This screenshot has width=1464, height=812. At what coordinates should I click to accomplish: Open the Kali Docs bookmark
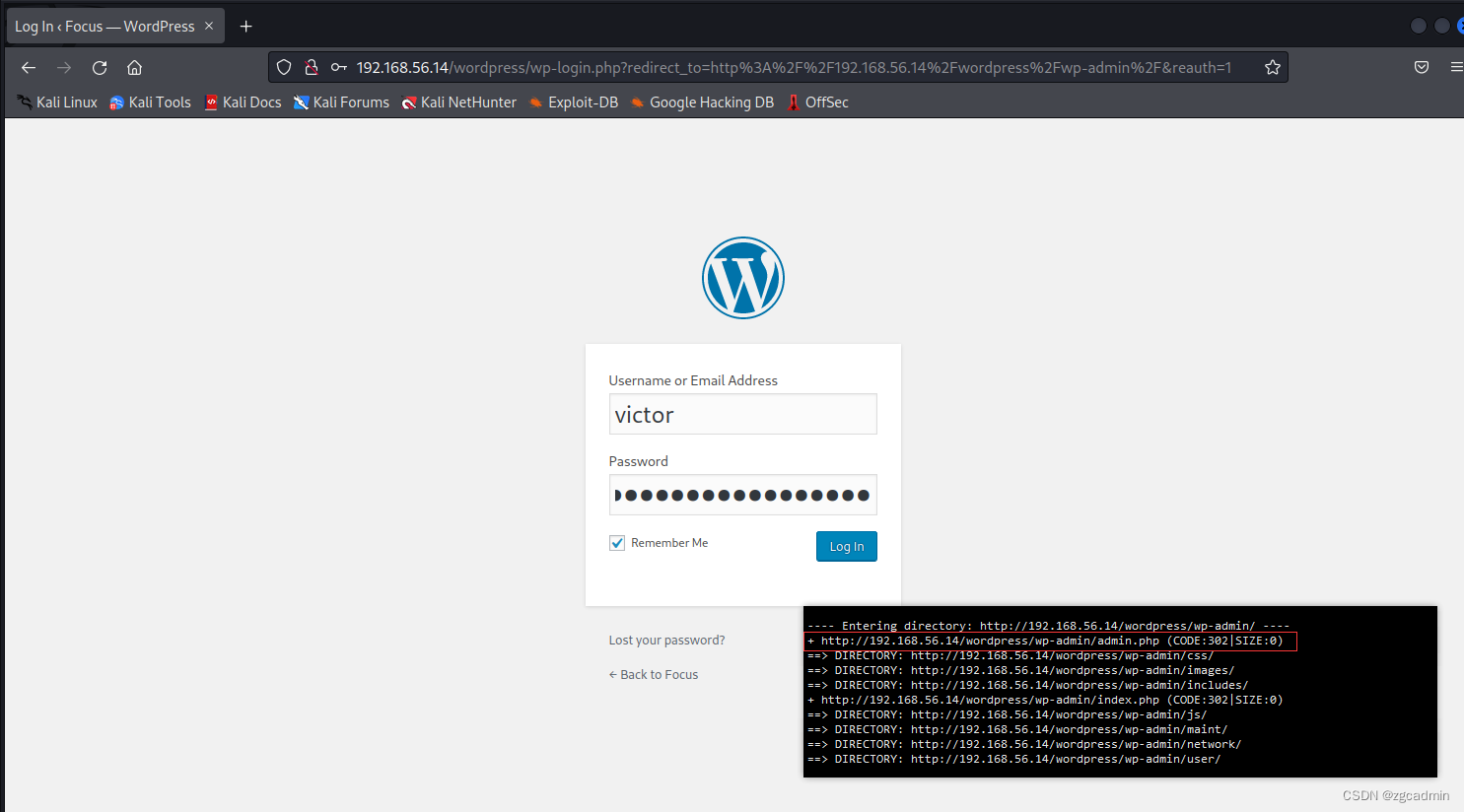[x=243, y=102]
